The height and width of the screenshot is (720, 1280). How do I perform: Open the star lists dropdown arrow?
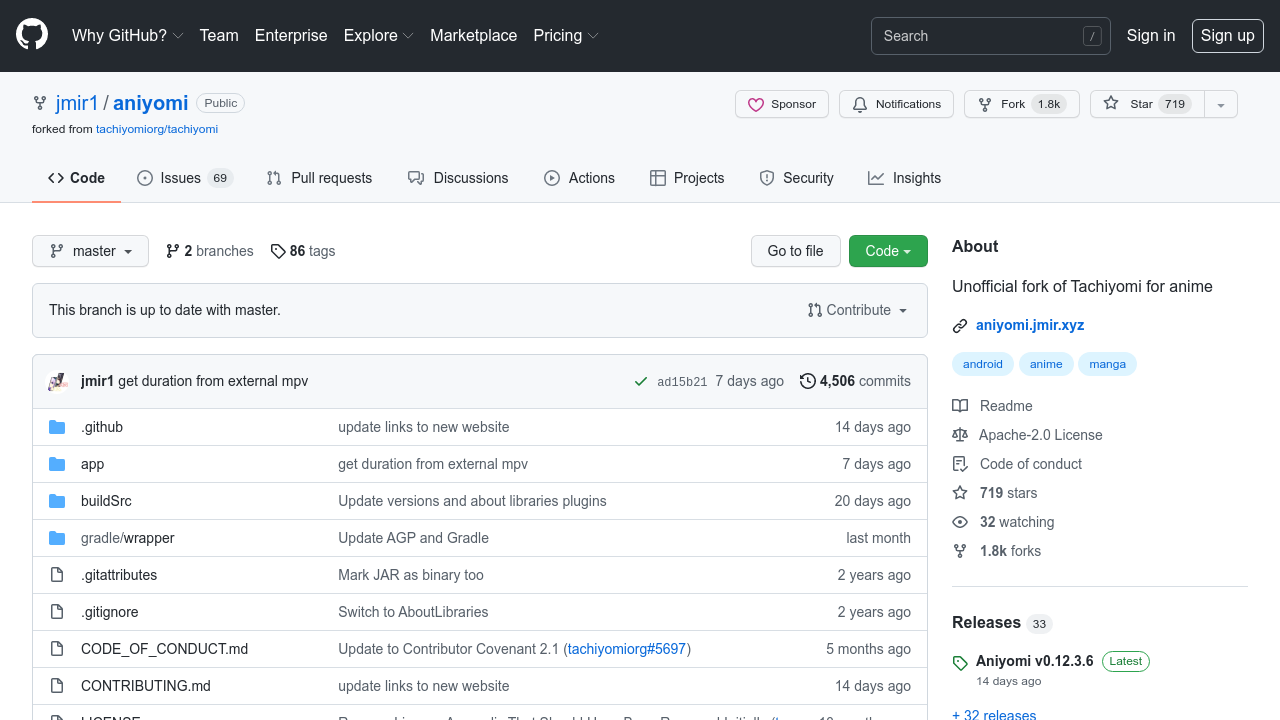[1221, 104]
